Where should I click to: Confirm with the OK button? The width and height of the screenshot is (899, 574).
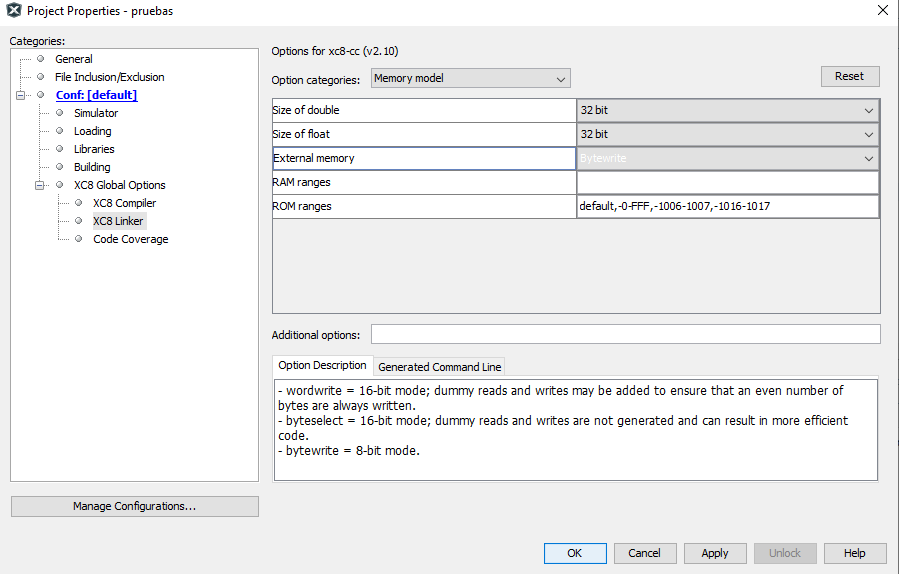tap(575, 553)
